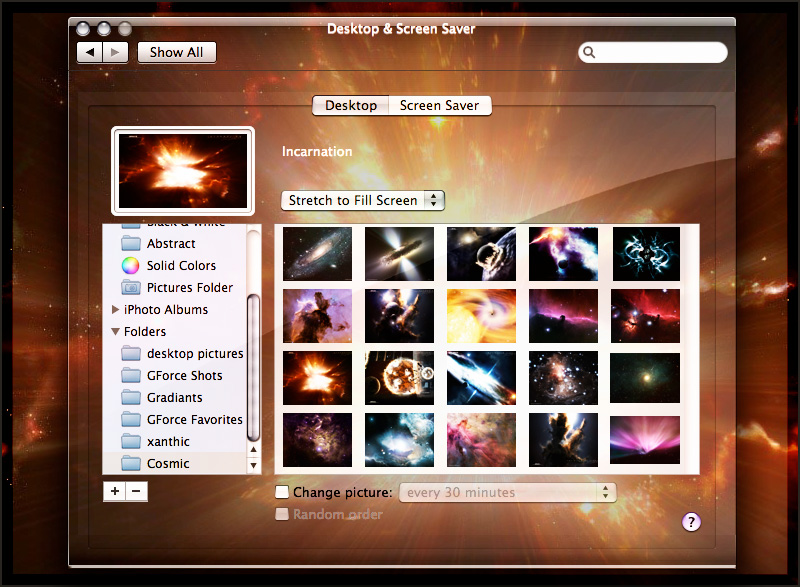The image size is (800, 587).
Task: Select the blue comet streak wallpaper thumbnail
Action: click(481, 378)
